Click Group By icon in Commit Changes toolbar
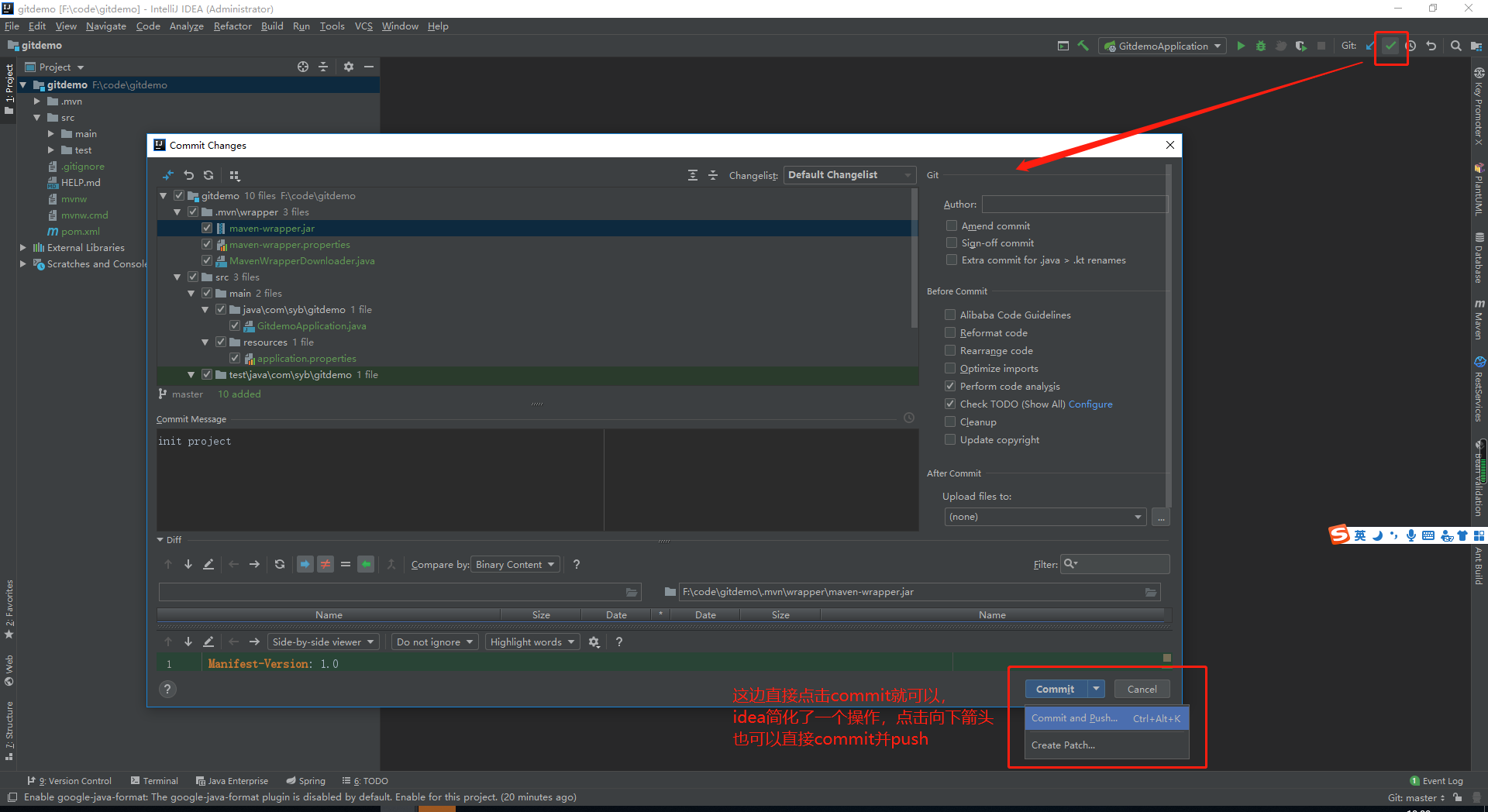1488x812 pixels. [235, 175]
